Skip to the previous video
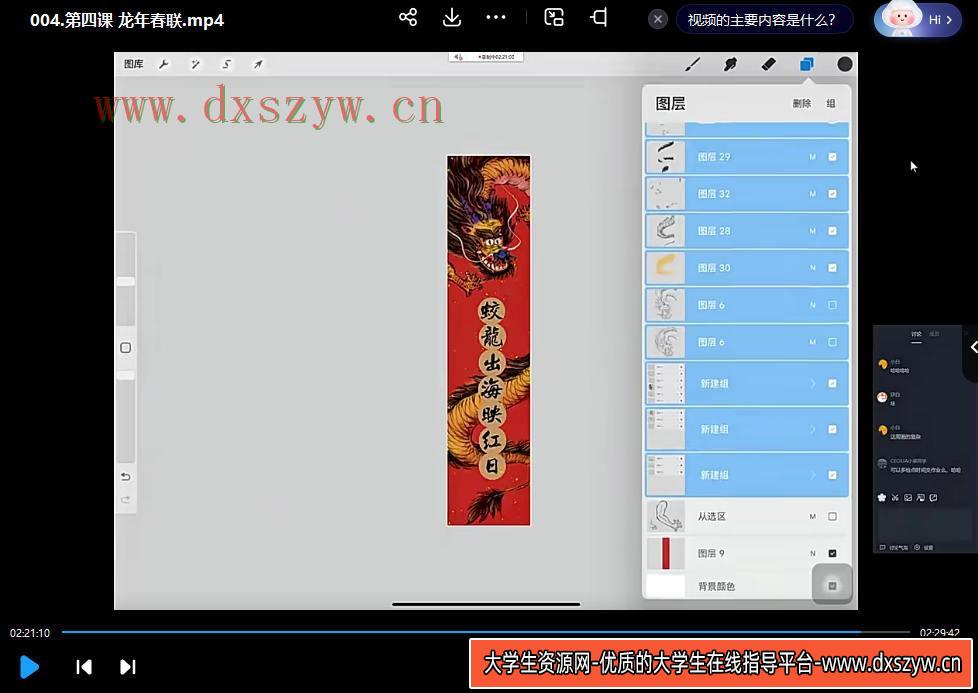The image size is (978, 693). 84,667
